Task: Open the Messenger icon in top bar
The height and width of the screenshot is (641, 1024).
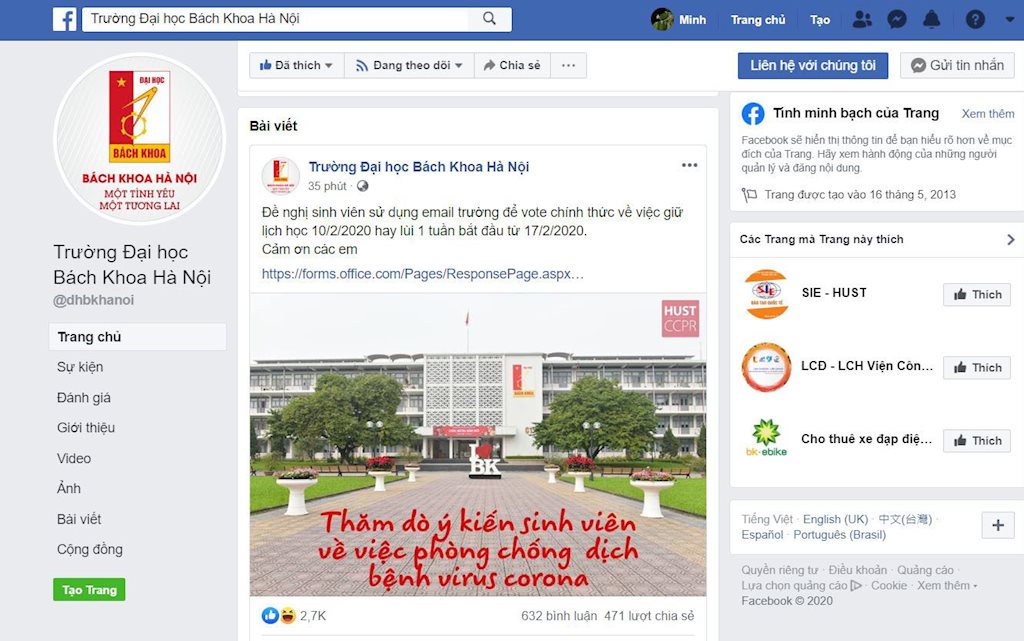Action: coord(897,20)
